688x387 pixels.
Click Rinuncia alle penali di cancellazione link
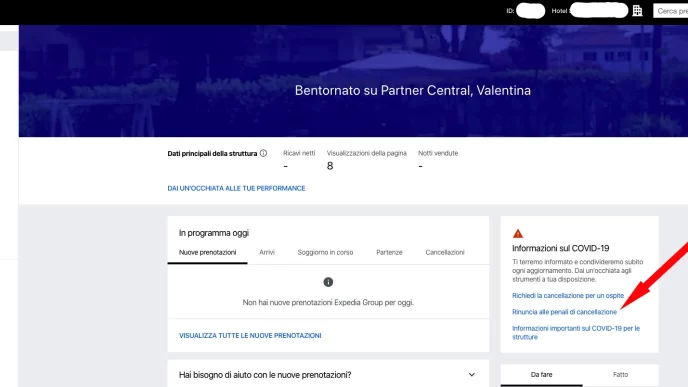pos(564,312)
